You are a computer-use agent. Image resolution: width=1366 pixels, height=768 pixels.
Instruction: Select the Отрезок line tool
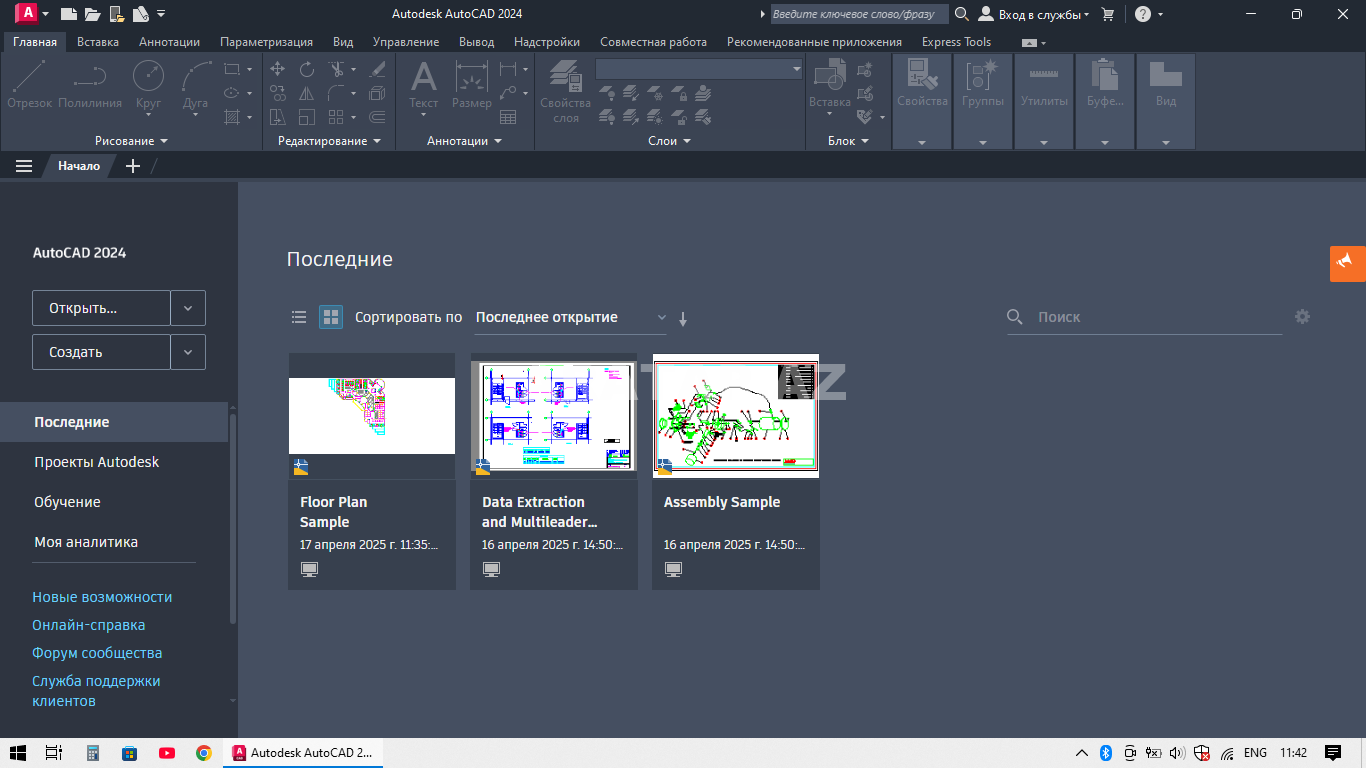pyautogui.click(x=29, y=85)
